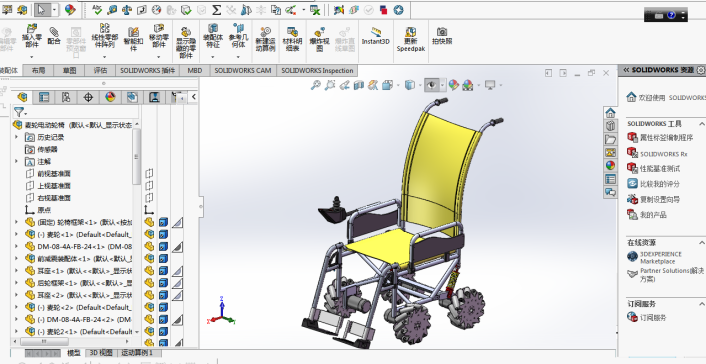Open dropdown under 线性零部件阵列
Screen dimensions: 706x364
[104, 57]
